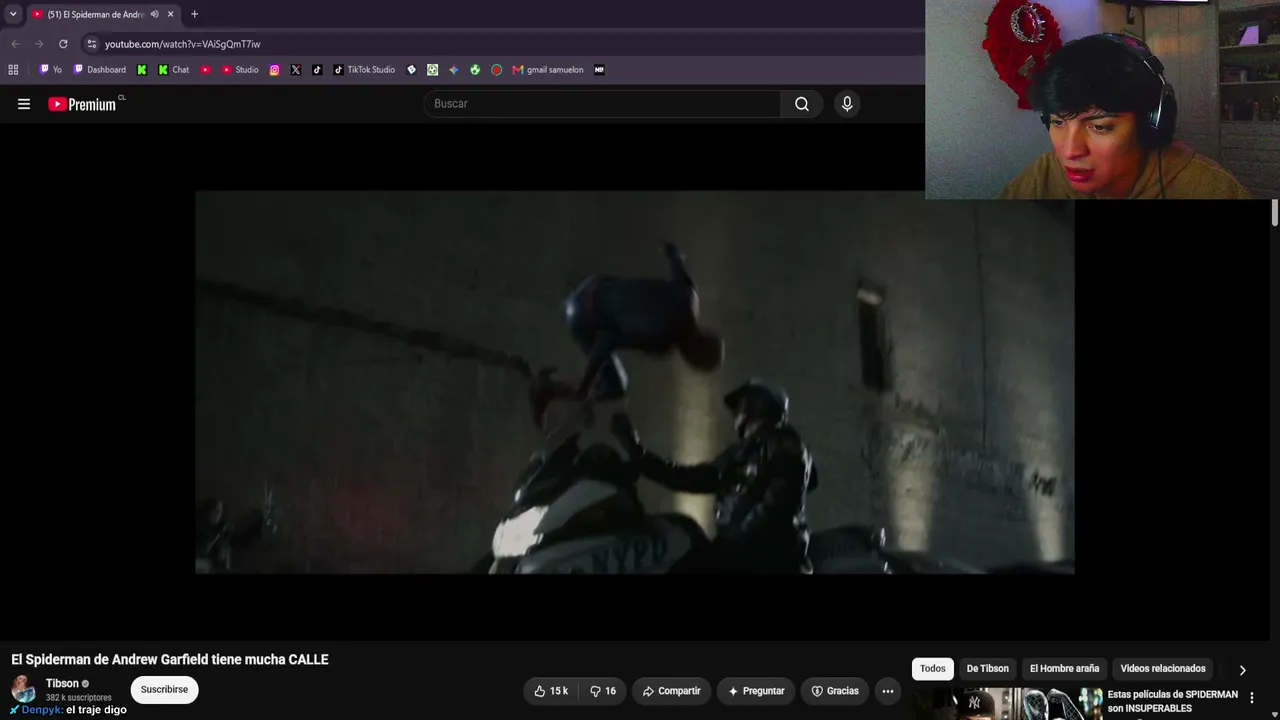
Task: Open a new browser tab
Action: pos(194,14)
